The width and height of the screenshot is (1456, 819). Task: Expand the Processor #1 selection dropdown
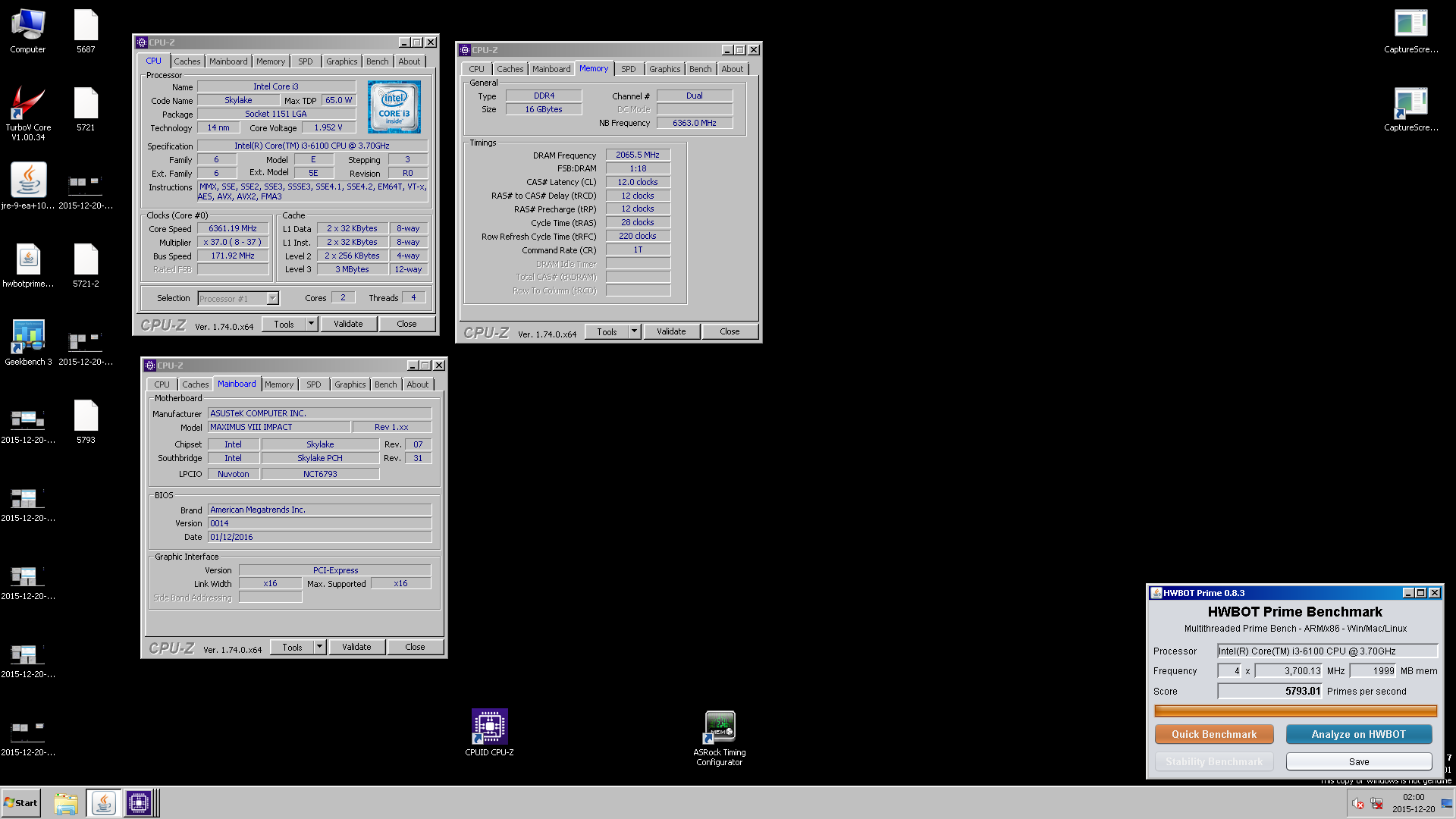pyautogui.click(x=272, y=299)
